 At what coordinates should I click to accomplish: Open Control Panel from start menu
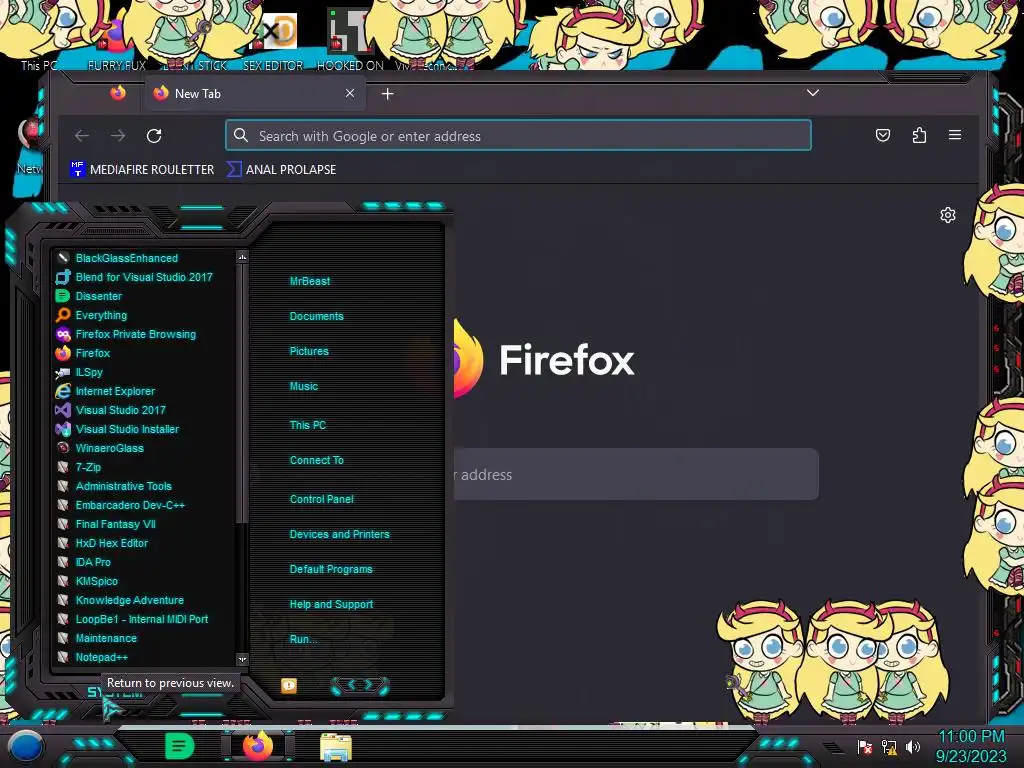tap(321, 499)
